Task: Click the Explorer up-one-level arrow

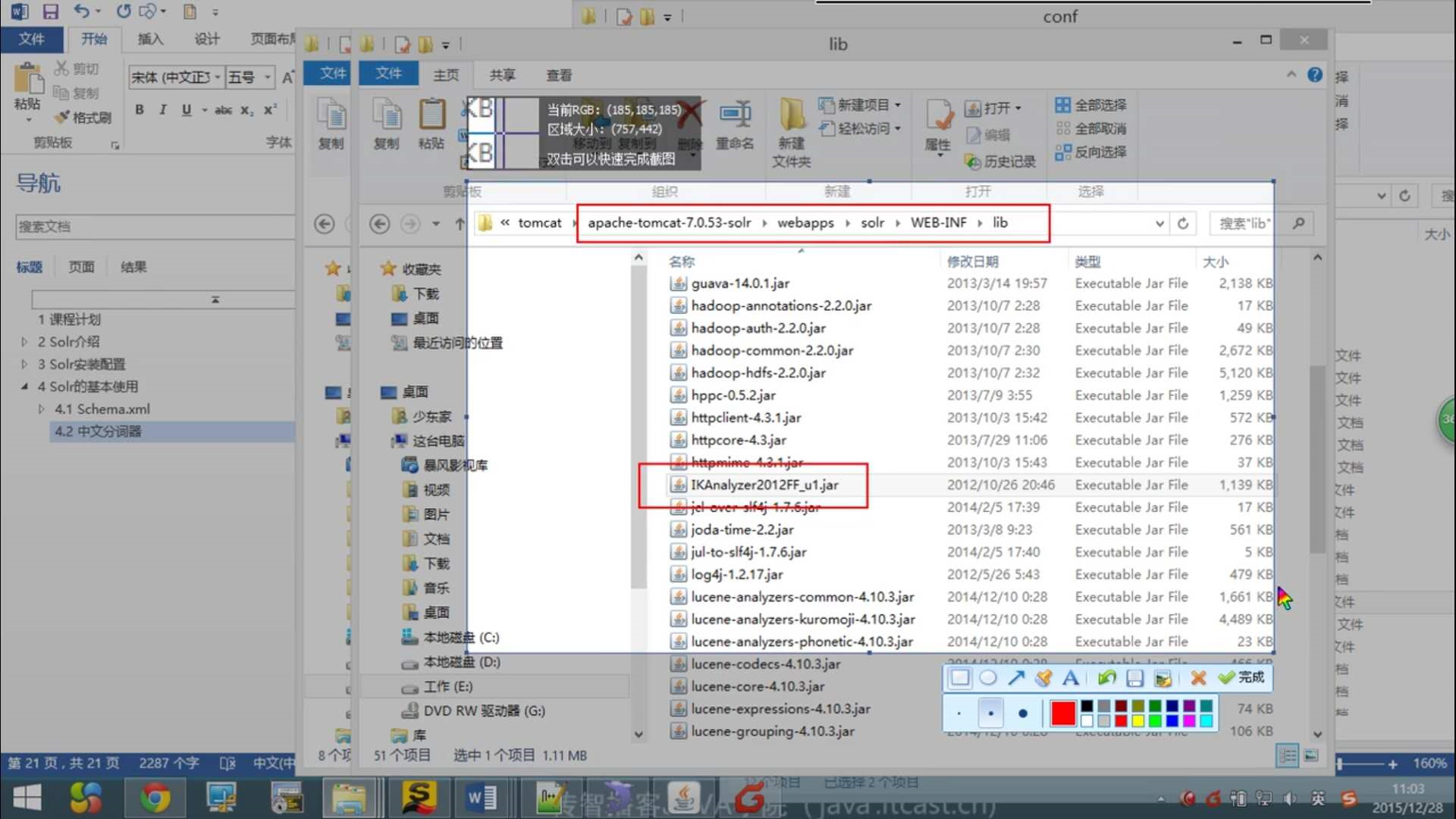Action: tap(460, 224)
